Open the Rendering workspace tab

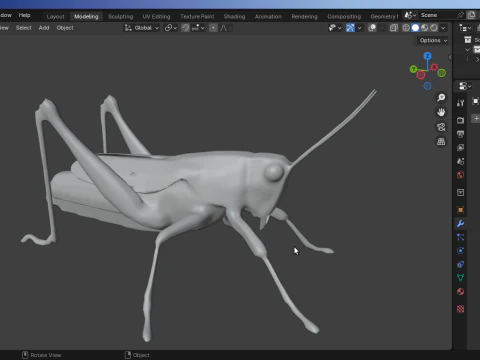pyautogui.click(x=304, y=16)
